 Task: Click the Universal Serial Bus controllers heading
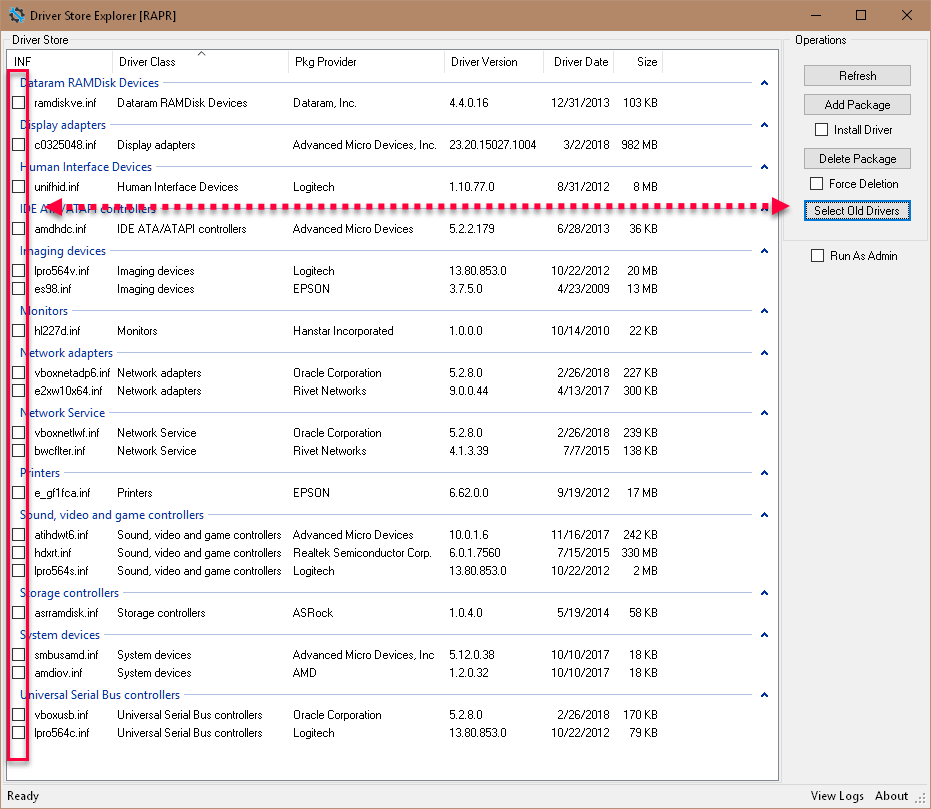click(x=100, y=694)
